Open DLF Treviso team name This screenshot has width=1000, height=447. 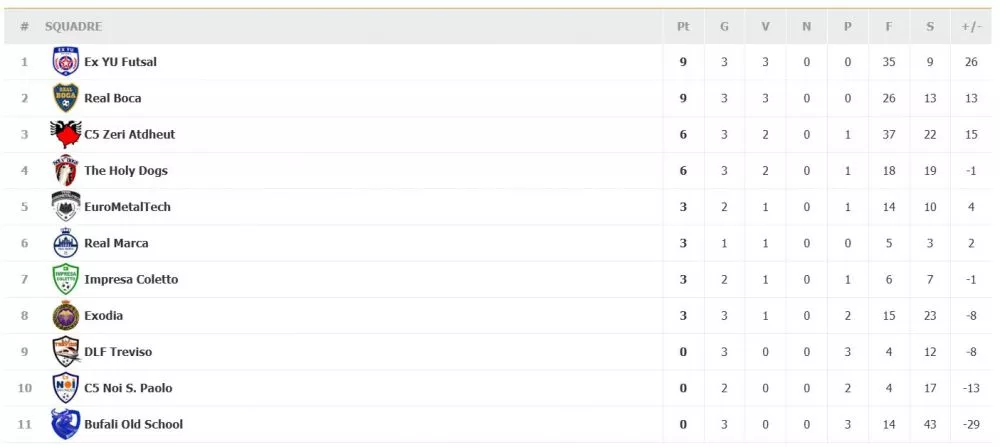tap(118, 352)
